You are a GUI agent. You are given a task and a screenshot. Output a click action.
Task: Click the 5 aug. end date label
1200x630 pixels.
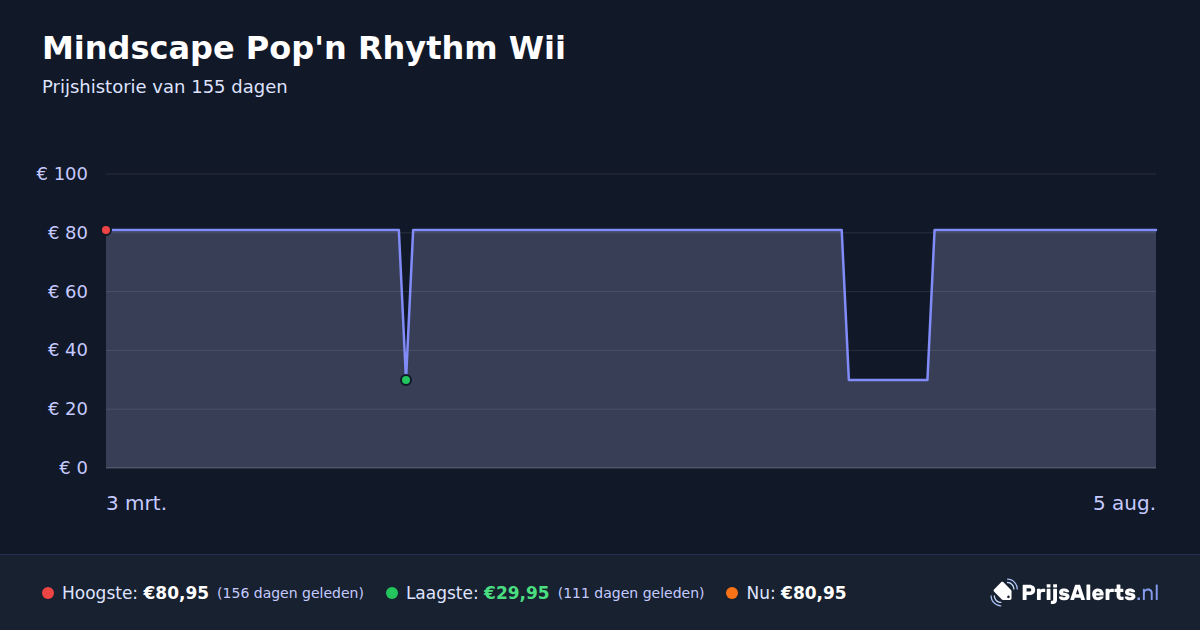pos(1124,503)
